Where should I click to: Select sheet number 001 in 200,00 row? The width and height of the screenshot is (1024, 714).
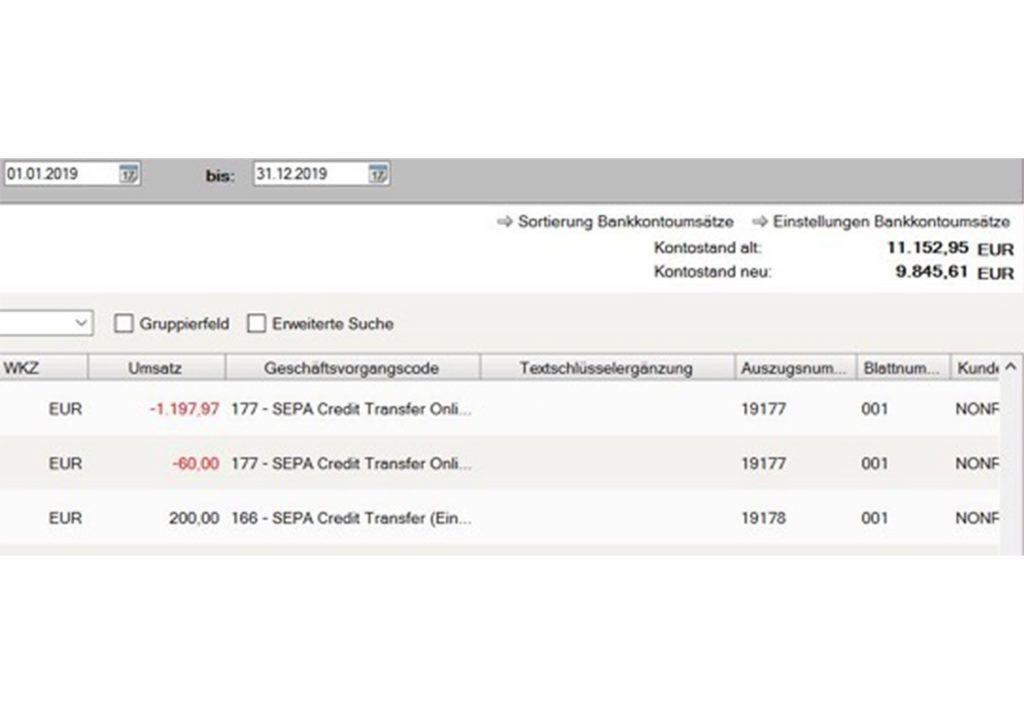click(x=875, y=519)
